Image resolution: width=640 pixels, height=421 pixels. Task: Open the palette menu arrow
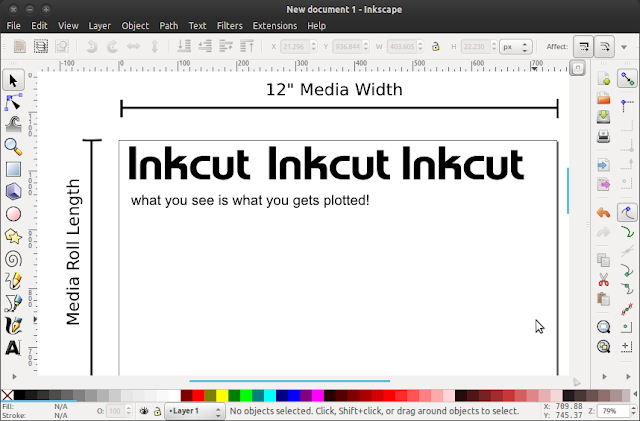(x=635, y=394)
